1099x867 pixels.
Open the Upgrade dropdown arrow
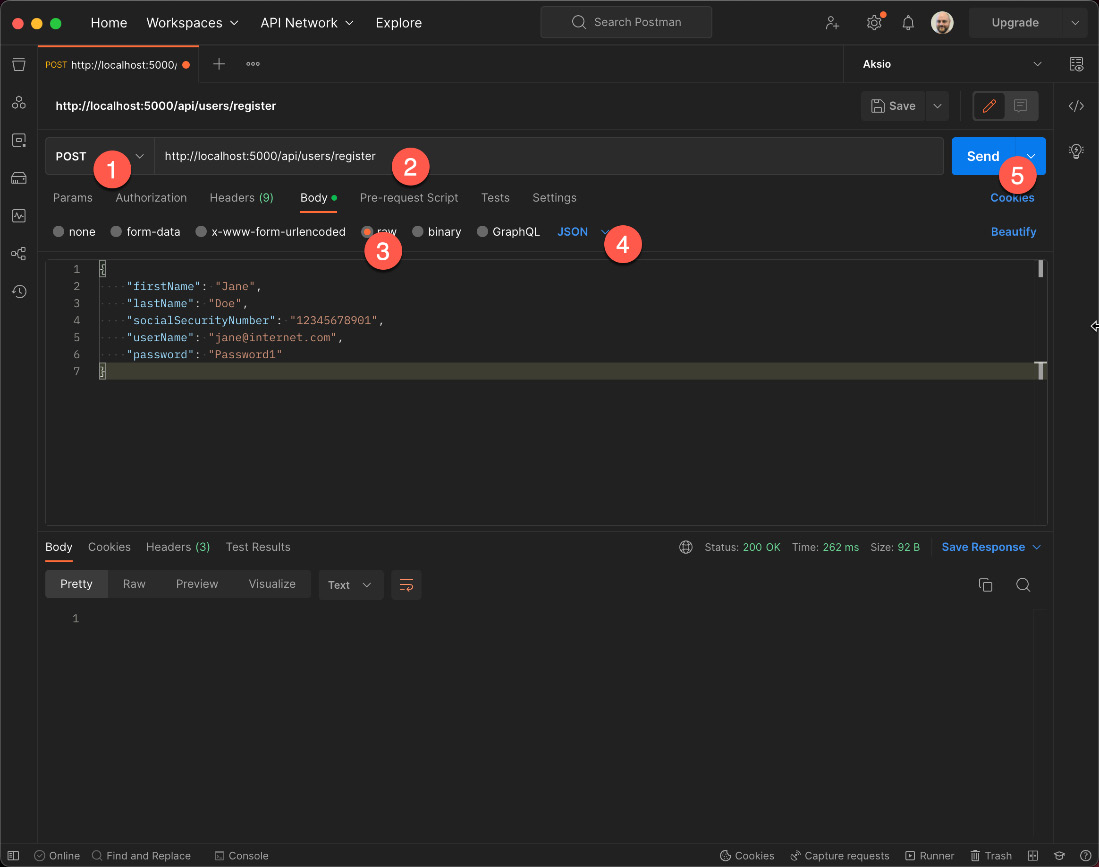pyautogui.click(x=1075, y=23)
